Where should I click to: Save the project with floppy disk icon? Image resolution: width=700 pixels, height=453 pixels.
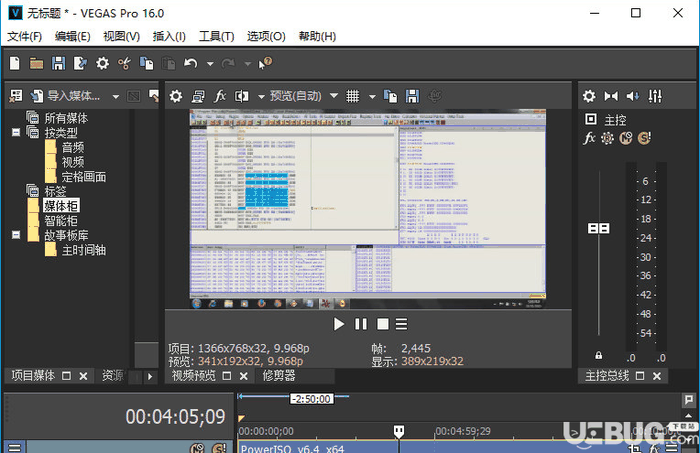pyautogui.click(x=58, y=63)
